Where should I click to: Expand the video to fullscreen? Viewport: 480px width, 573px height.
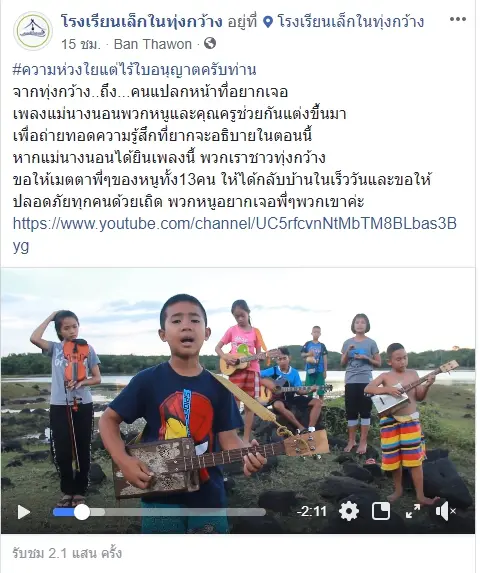click(x=413, y=511)
